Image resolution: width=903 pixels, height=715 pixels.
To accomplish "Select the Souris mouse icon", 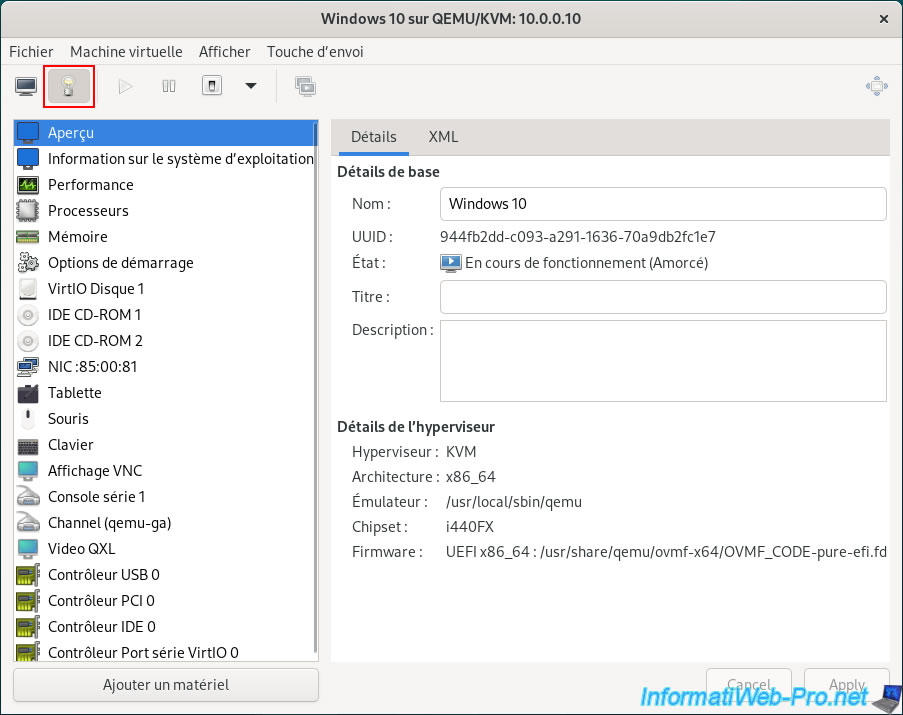I will pos(28,419).
